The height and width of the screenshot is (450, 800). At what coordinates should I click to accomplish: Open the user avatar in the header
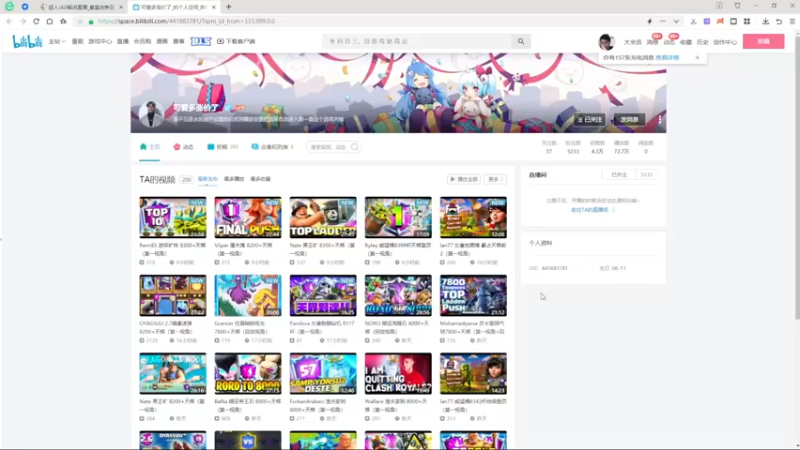(x=606, y=42)
